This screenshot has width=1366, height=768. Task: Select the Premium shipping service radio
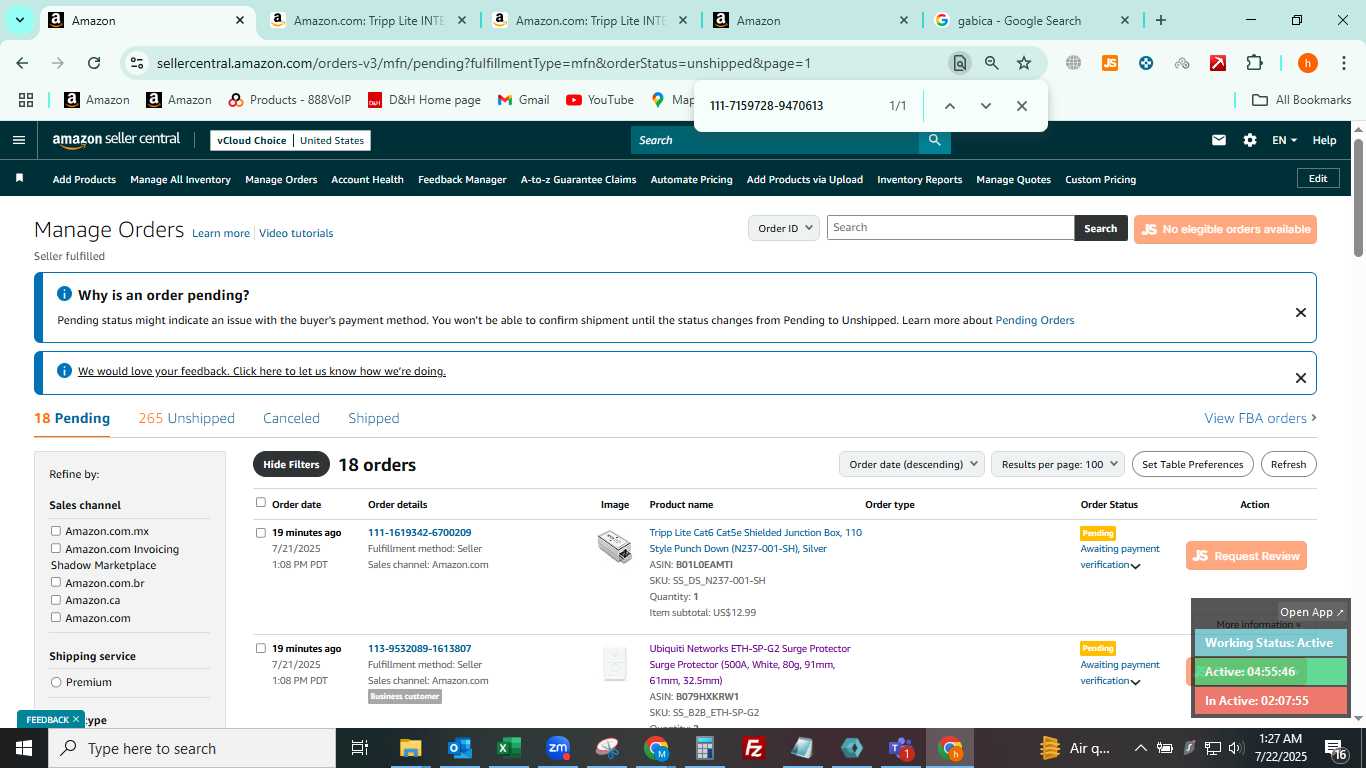(x=56, y=682)
